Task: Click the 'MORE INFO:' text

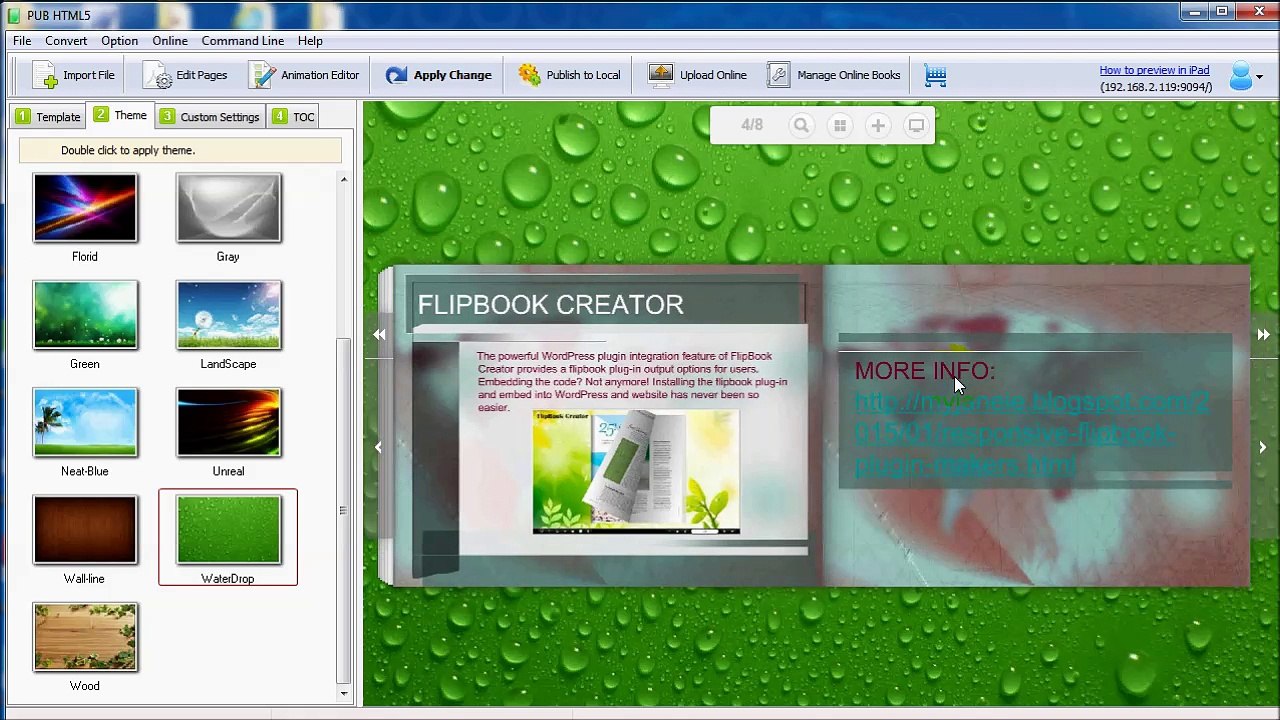Action: click(925, 370)
